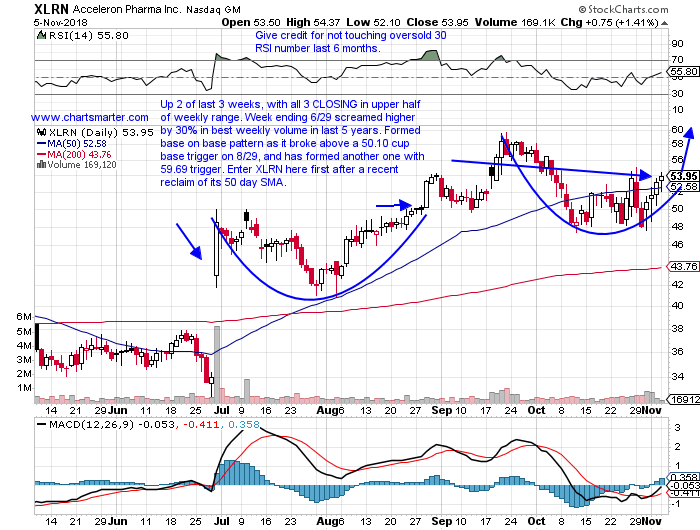Click the candlestick icon beside XLRN (Daily)

click(x=42, y=132)
